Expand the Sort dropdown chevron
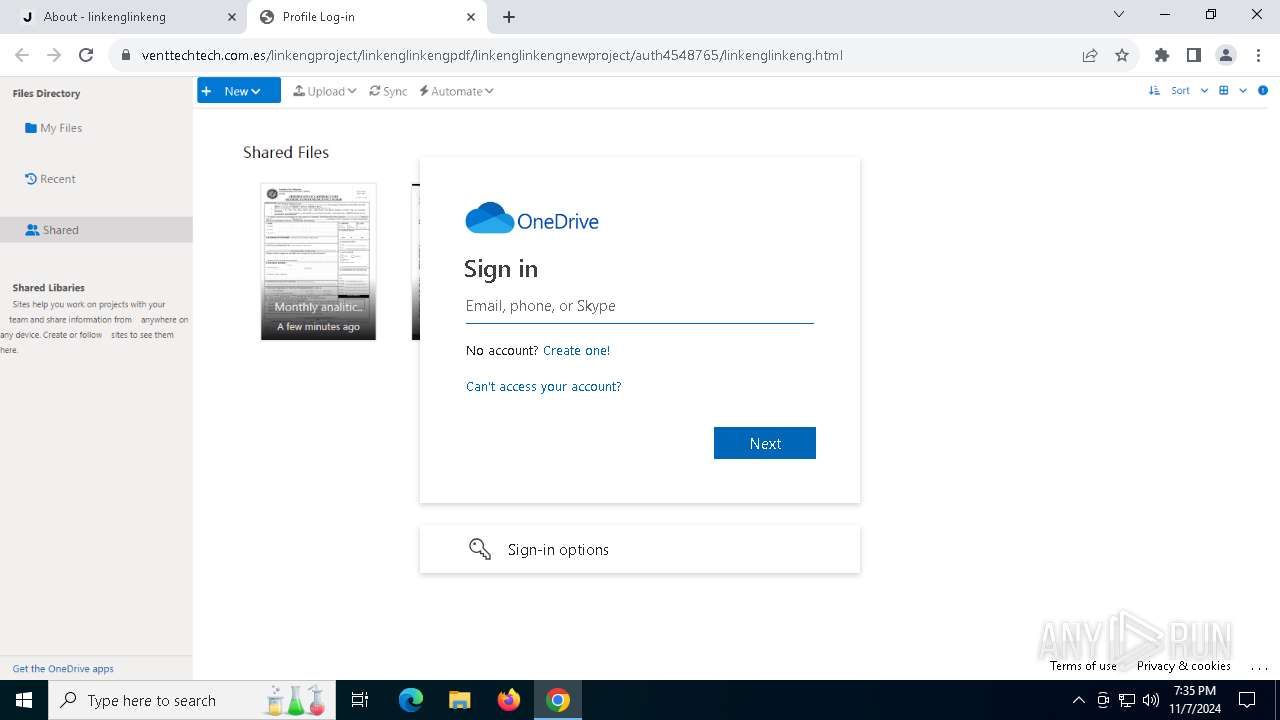Viewport: 1280px width, 720px height. 1204,91
